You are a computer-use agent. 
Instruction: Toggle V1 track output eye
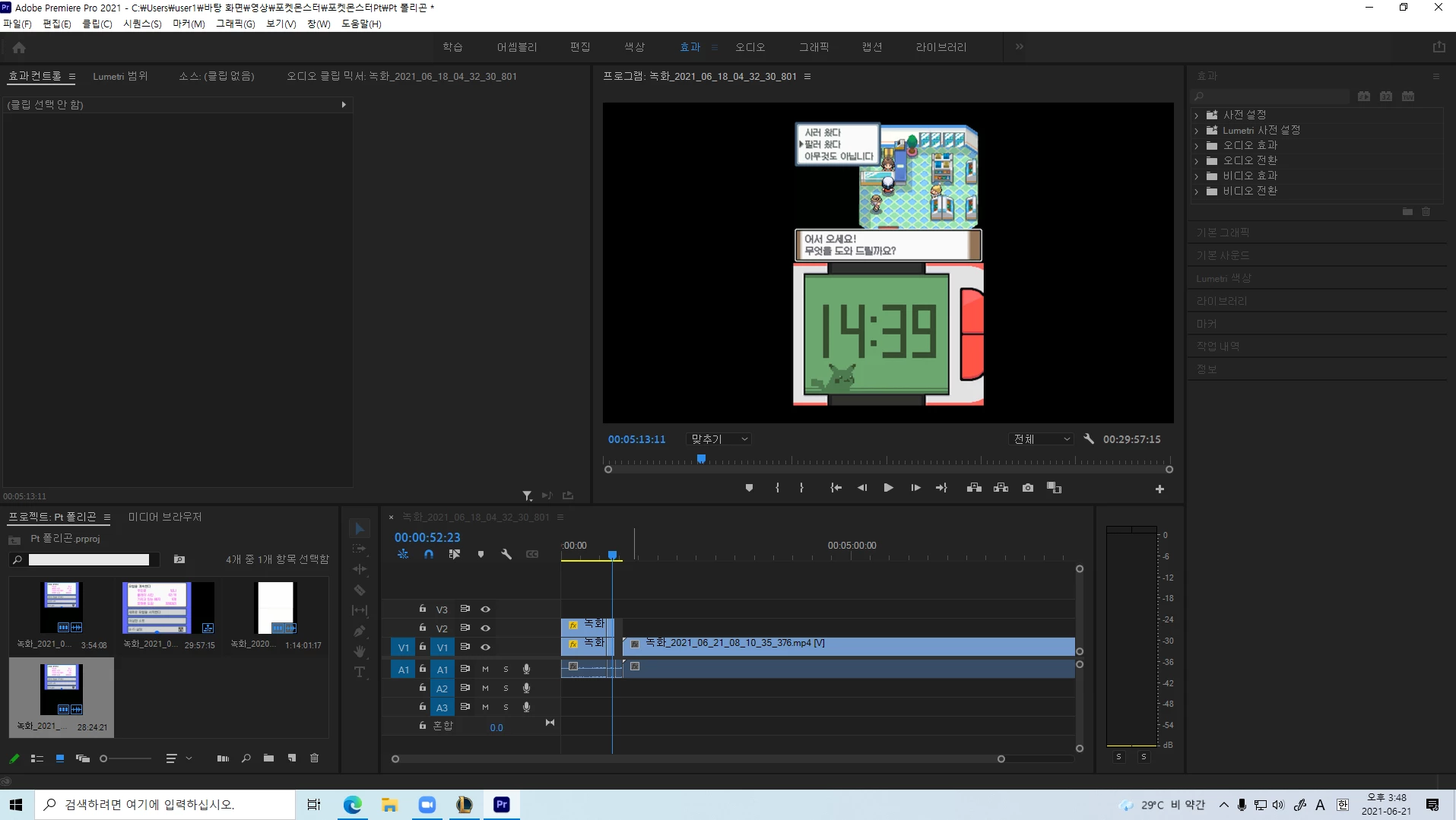485,647
